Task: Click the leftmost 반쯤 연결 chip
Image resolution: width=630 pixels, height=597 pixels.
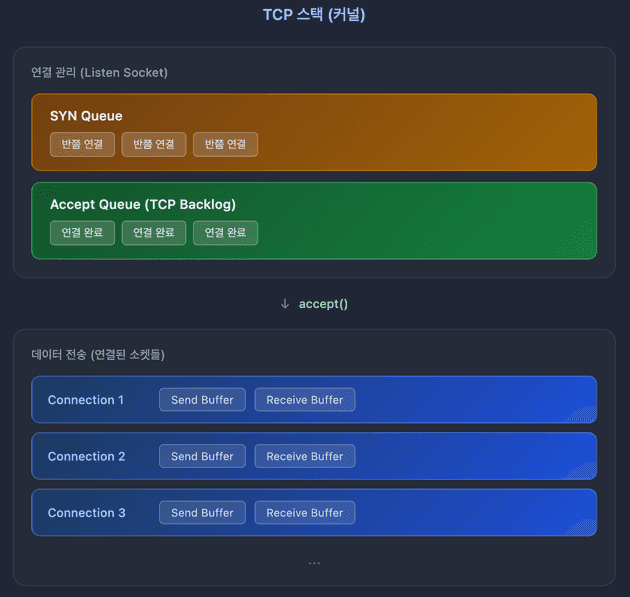Action: tap(83, 144)
